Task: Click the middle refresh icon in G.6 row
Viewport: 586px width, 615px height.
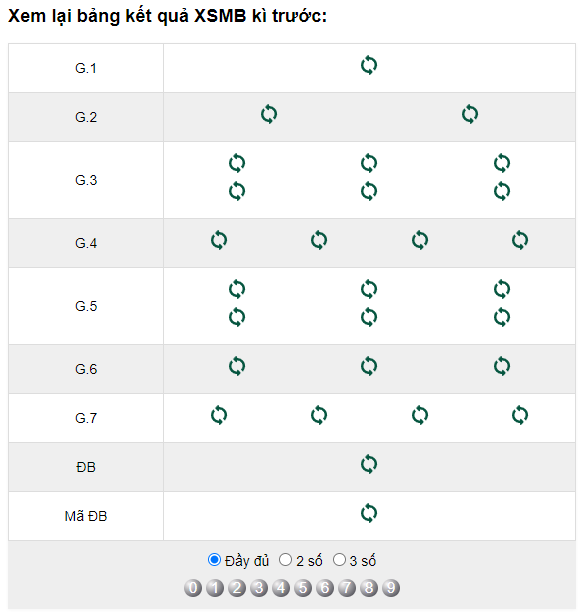Action: tap(369, 366)
